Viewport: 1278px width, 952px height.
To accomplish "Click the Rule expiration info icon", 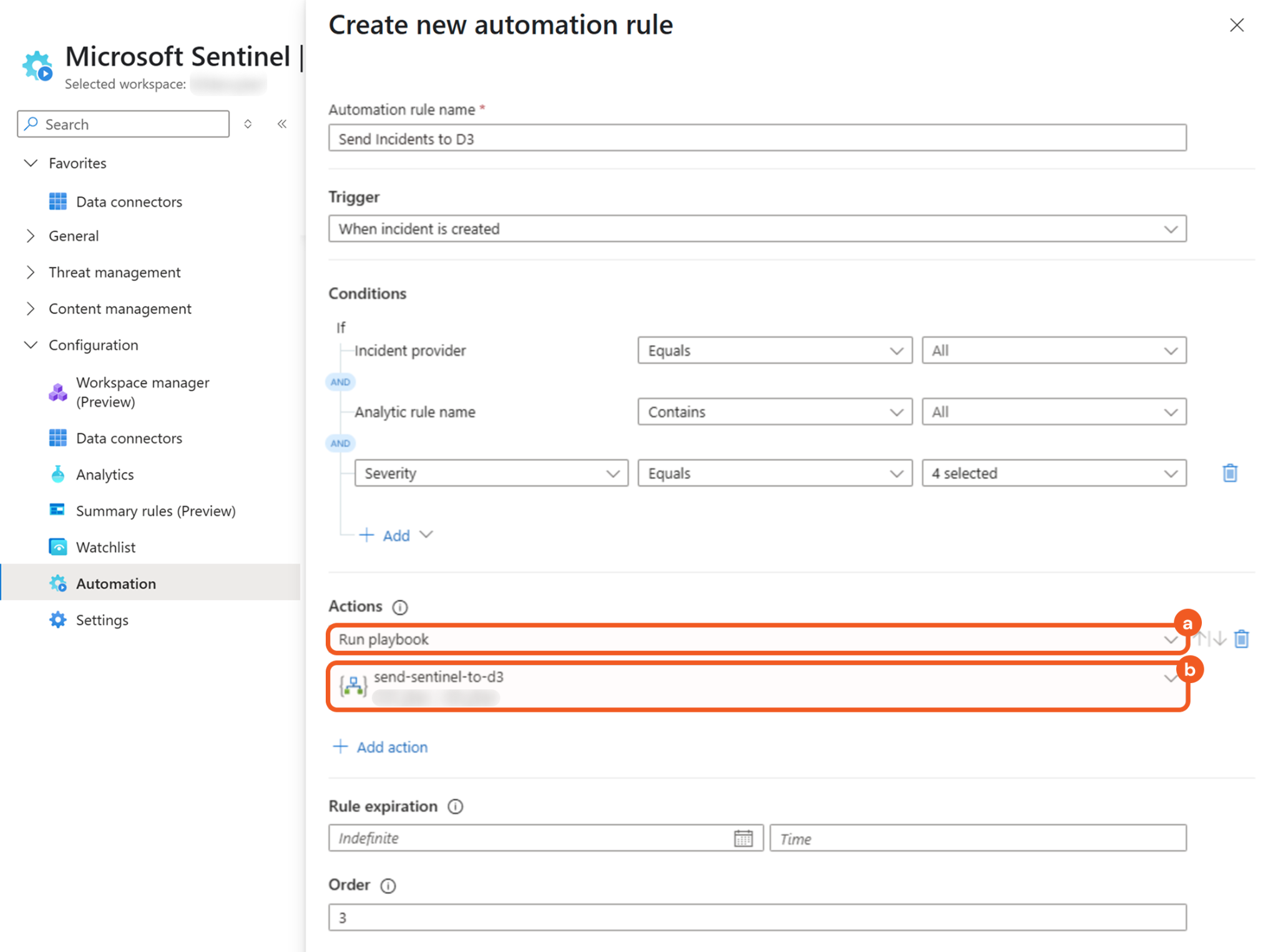I will 456,807.
